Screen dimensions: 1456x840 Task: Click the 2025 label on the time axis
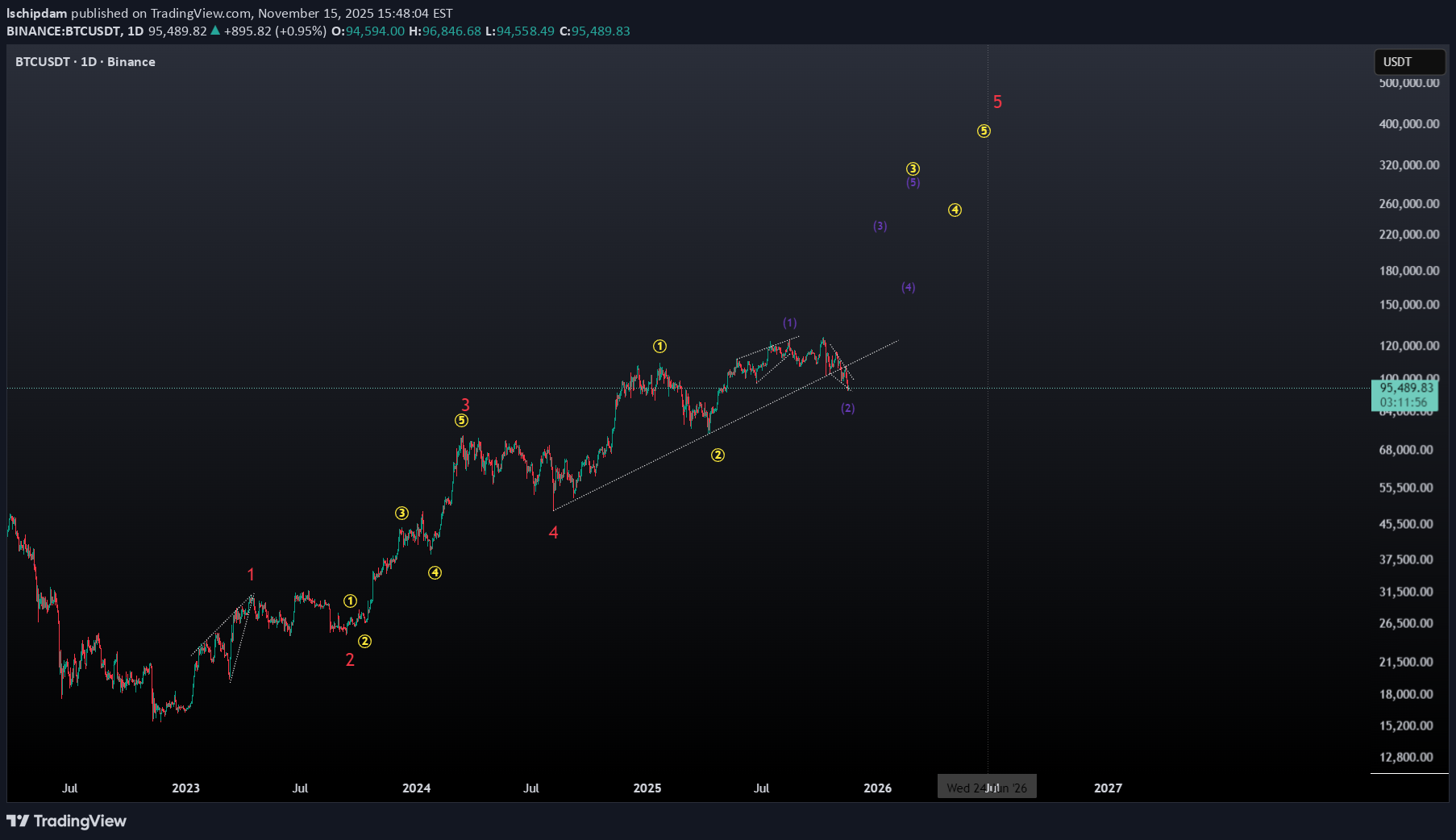tap(647, 788)
